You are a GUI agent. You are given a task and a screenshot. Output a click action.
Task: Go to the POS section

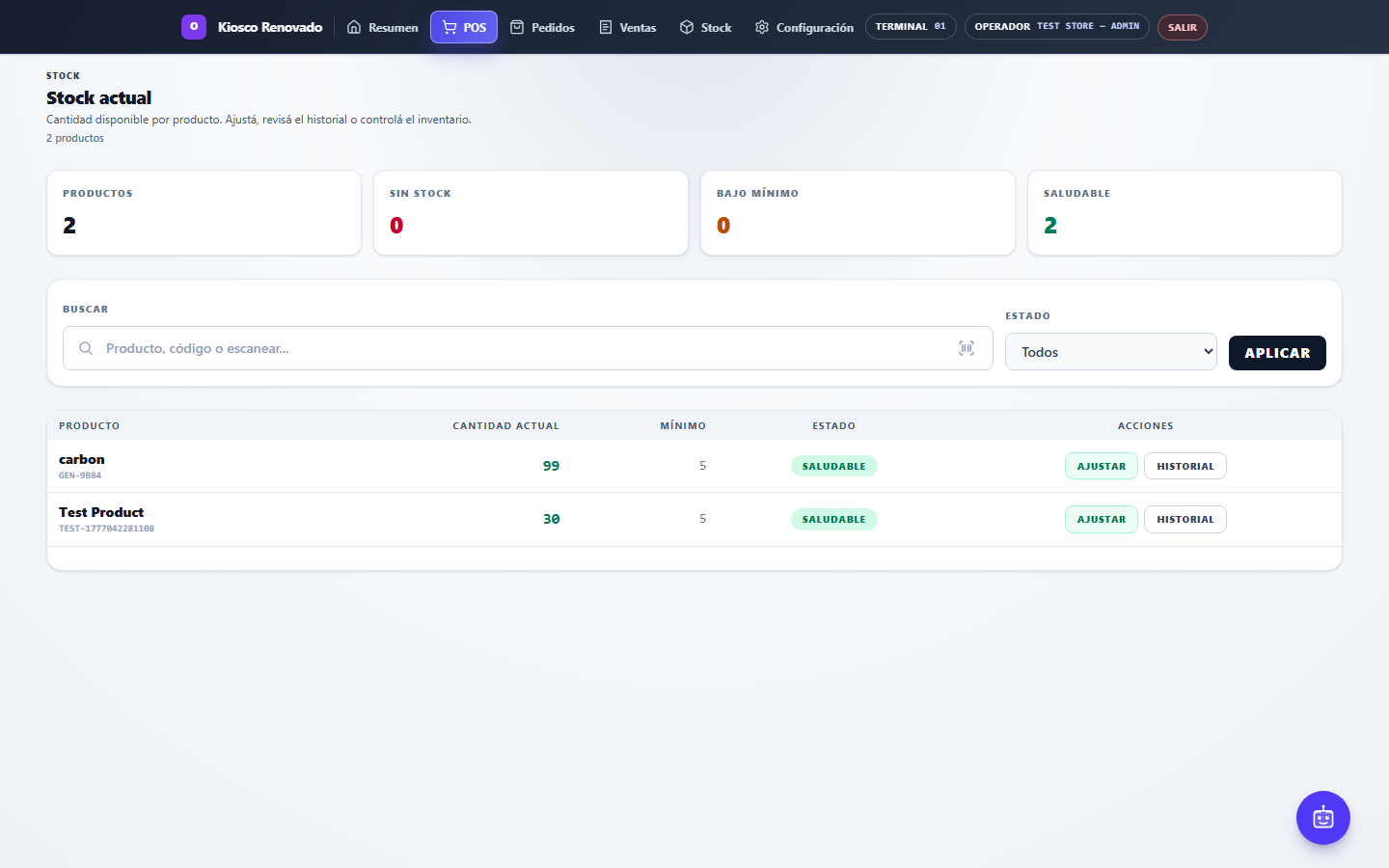pos(464,27)
